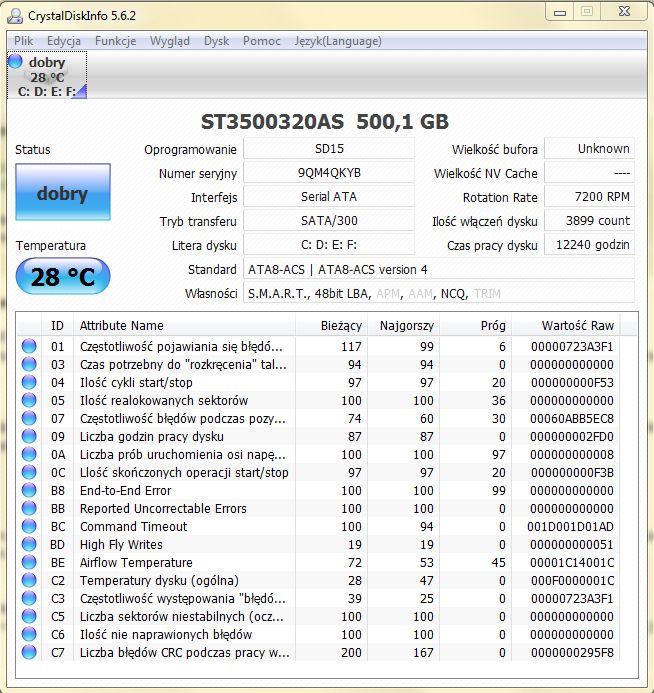This screenshot has height=693, width=654.
Task: Click the Bieżący column header
Action: click(331, 326)
